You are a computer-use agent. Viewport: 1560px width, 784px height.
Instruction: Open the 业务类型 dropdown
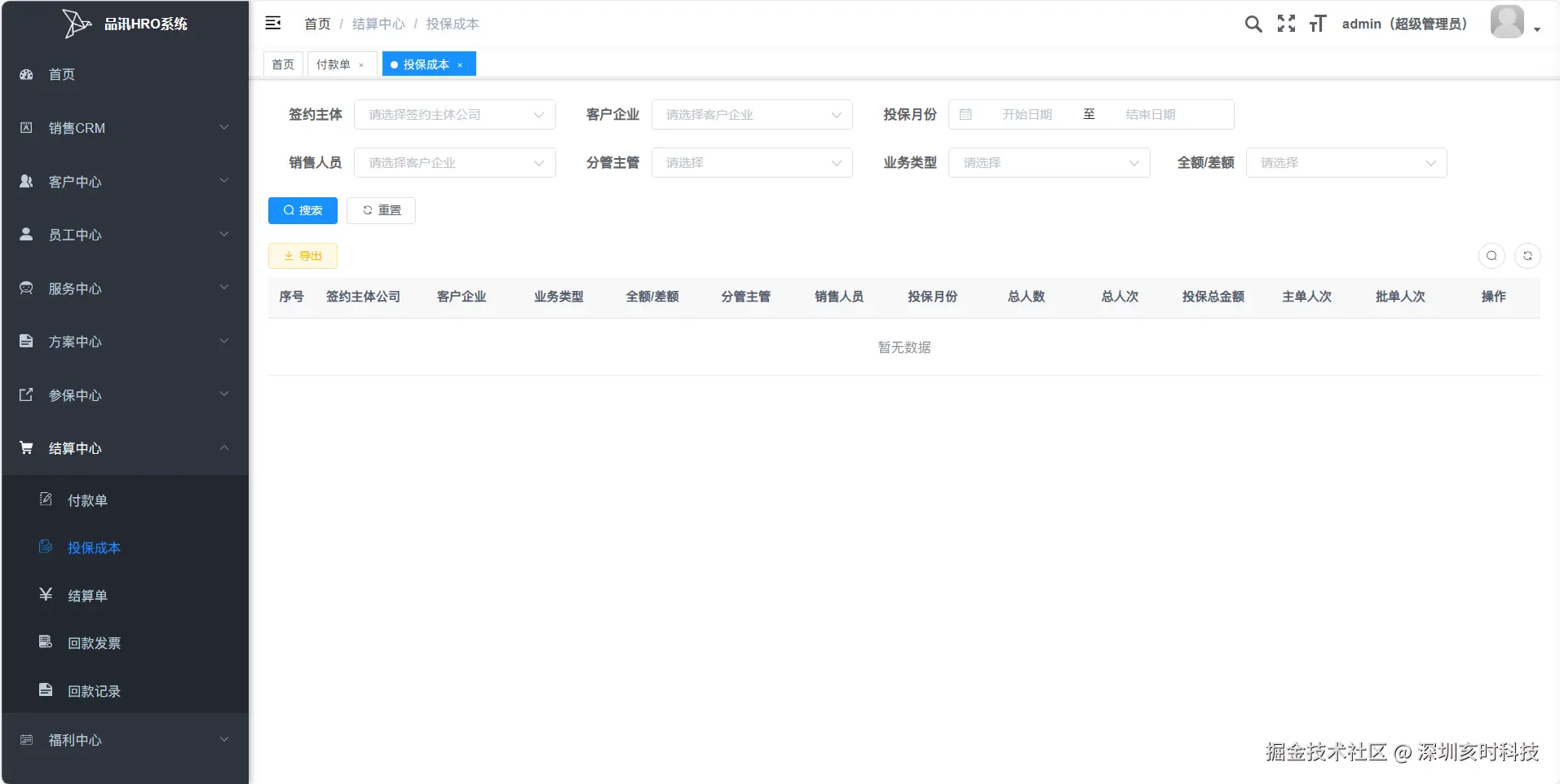pyautogui.click(x=1050, y=163)
